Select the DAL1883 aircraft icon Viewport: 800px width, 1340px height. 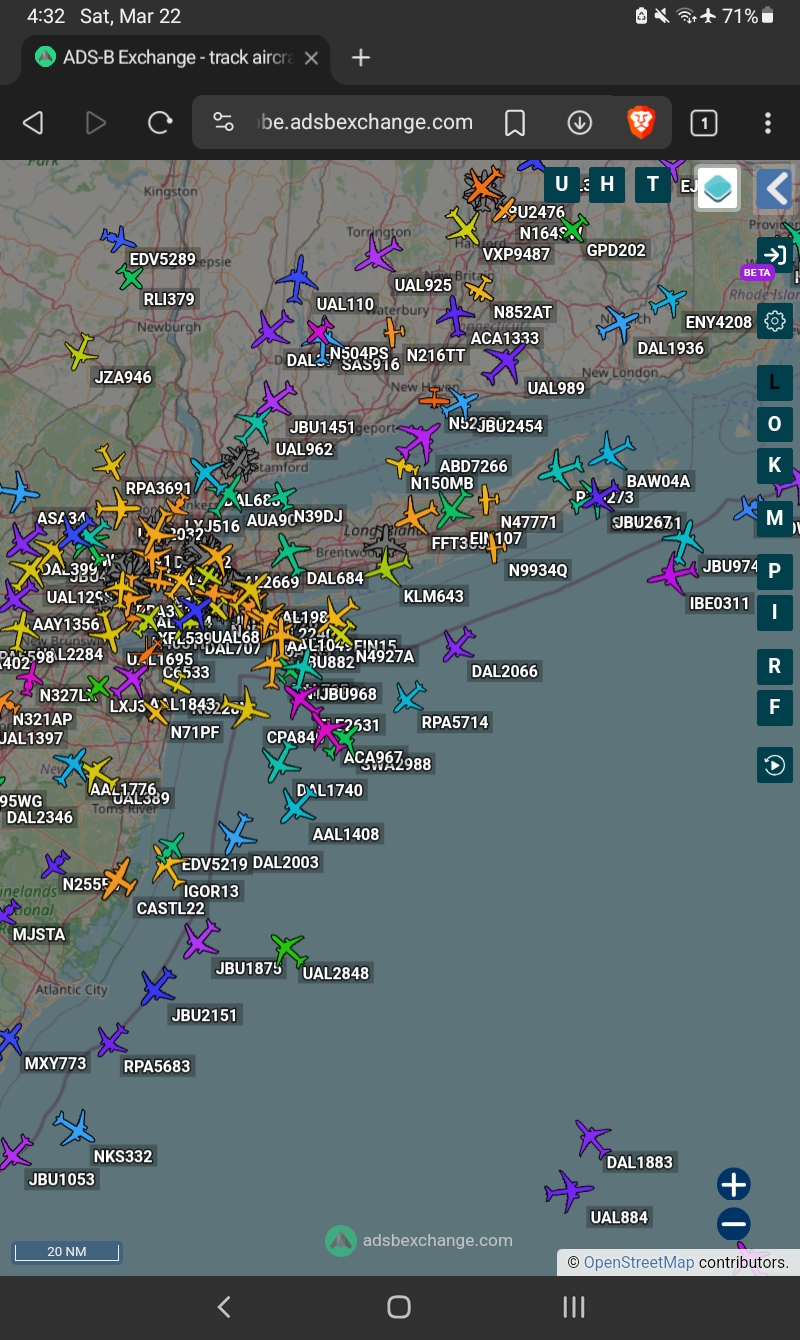point(592,1139)
